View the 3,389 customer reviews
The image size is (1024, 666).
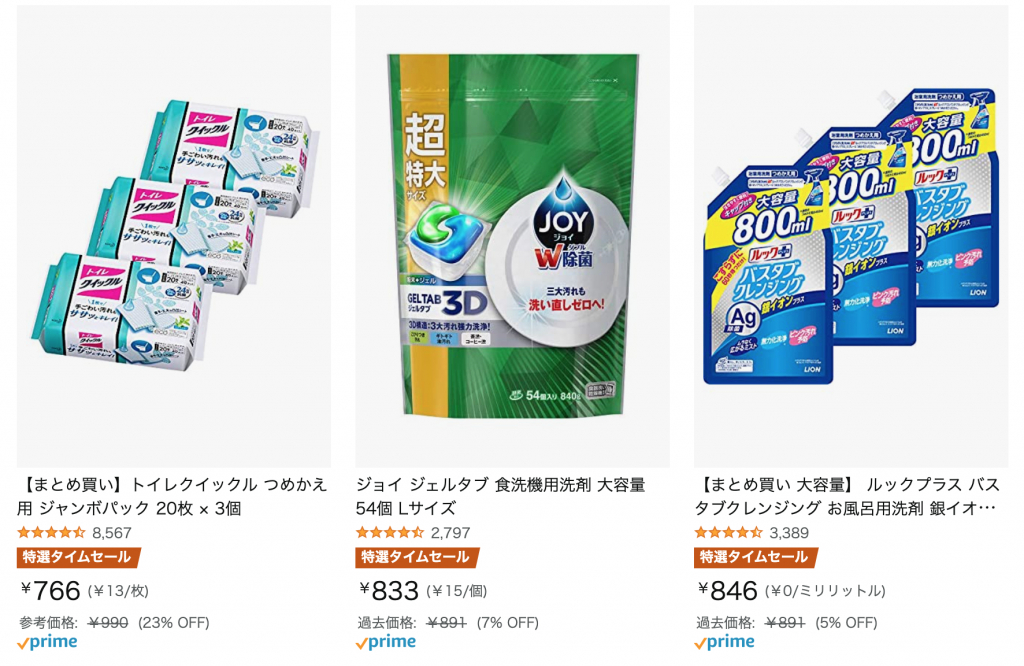(789, 533)
